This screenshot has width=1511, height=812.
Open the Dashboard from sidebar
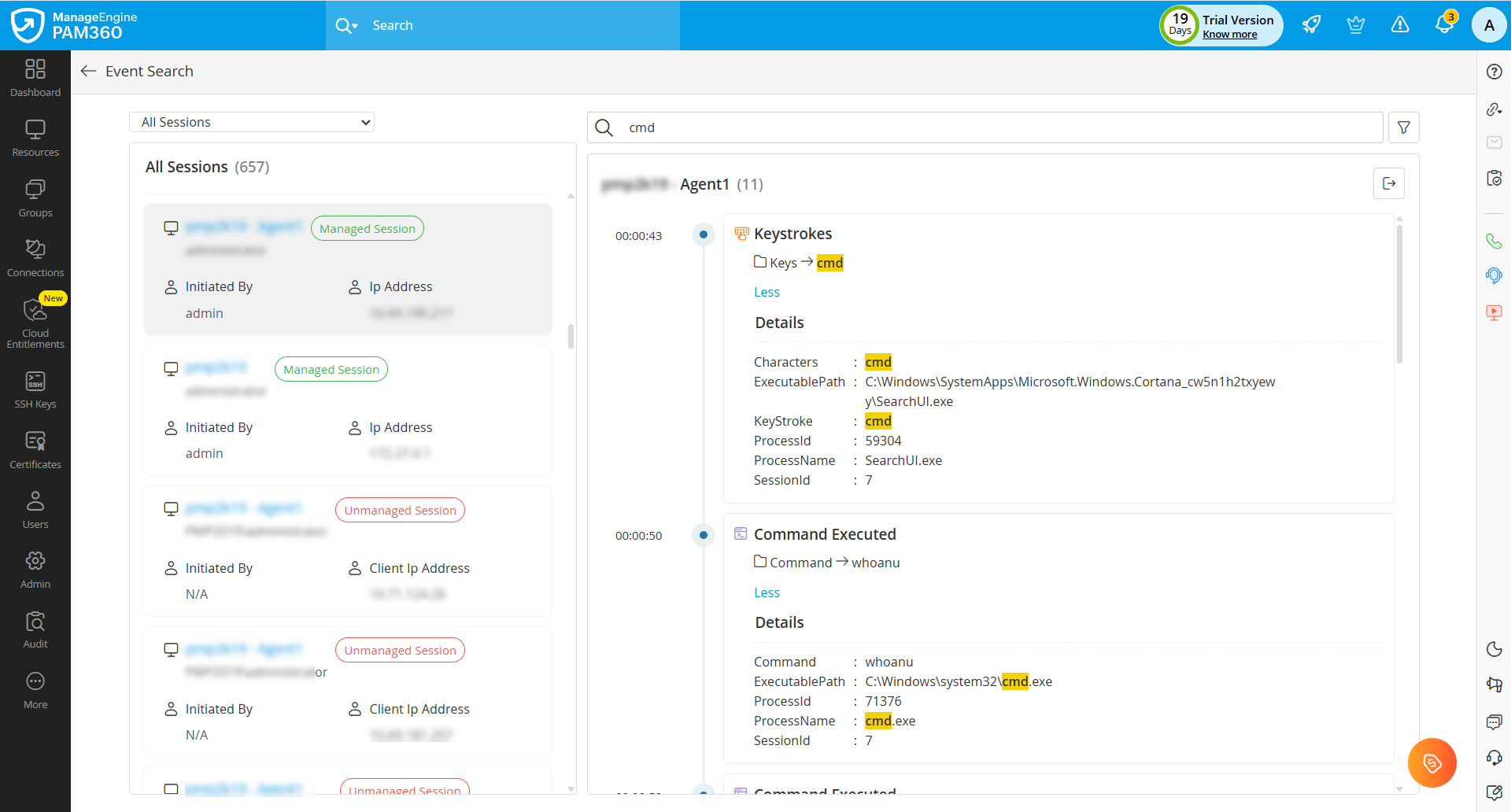click(x=35, y=78)
